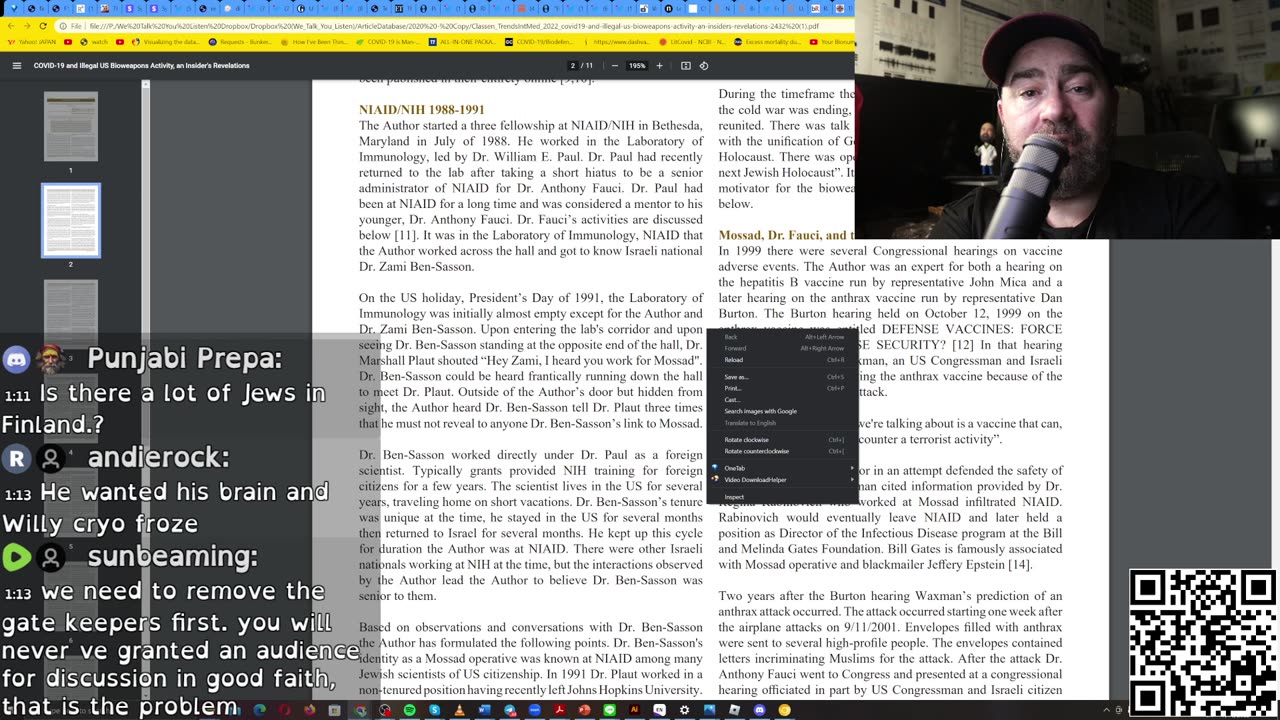This screenshot has width=1280, height=720.
Task: Click the fit to page icon
Action: coord(685,66)
